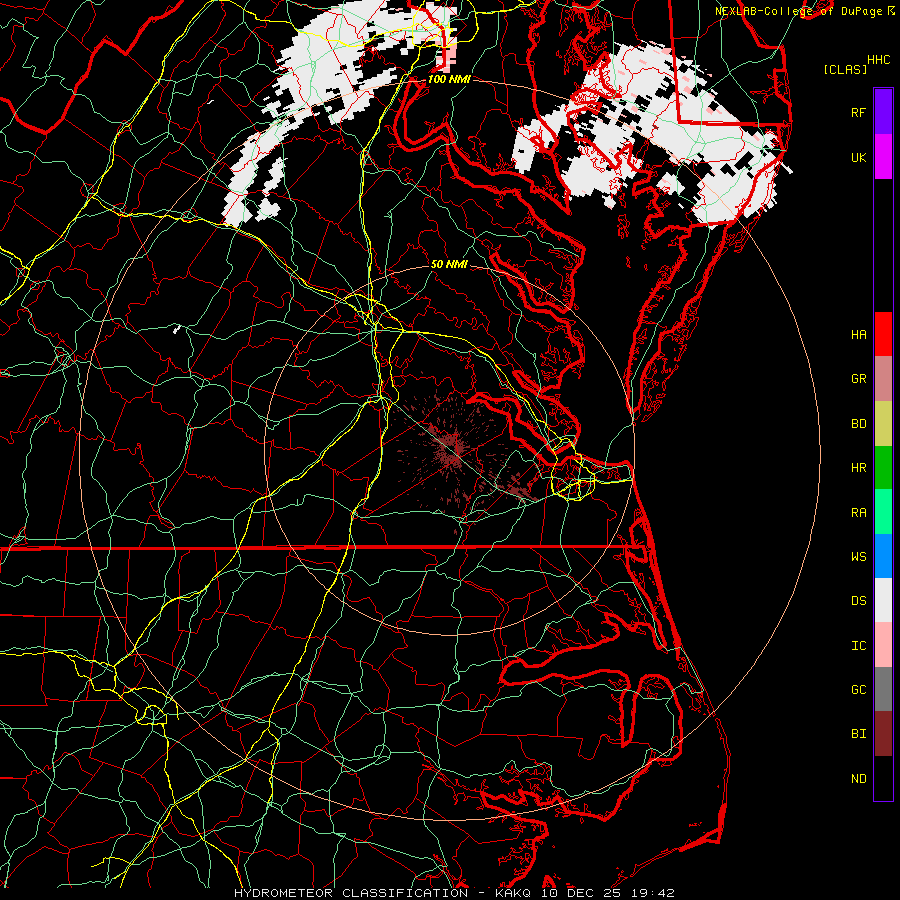Click the UK legend label
The image size is (900, 900).
click(x=859, y=157)
